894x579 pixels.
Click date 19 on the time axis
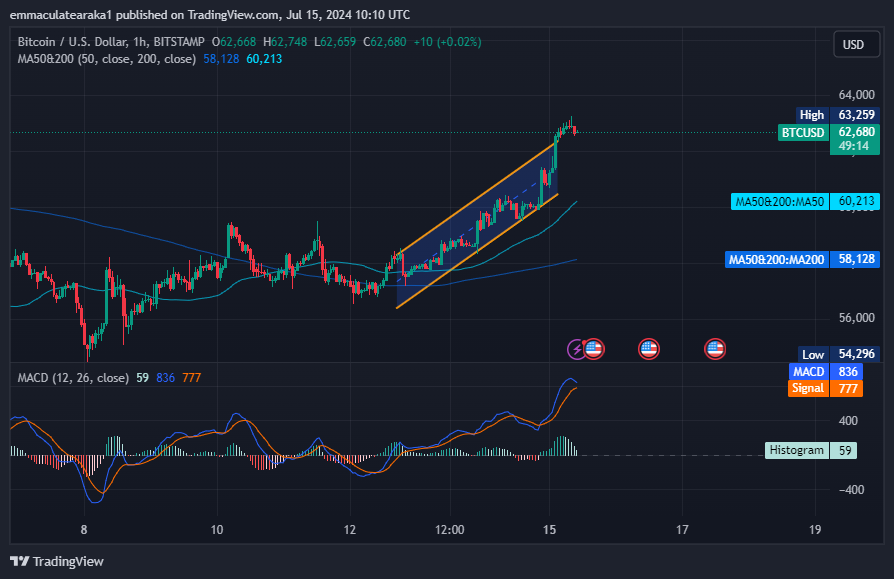coord(815,529)
